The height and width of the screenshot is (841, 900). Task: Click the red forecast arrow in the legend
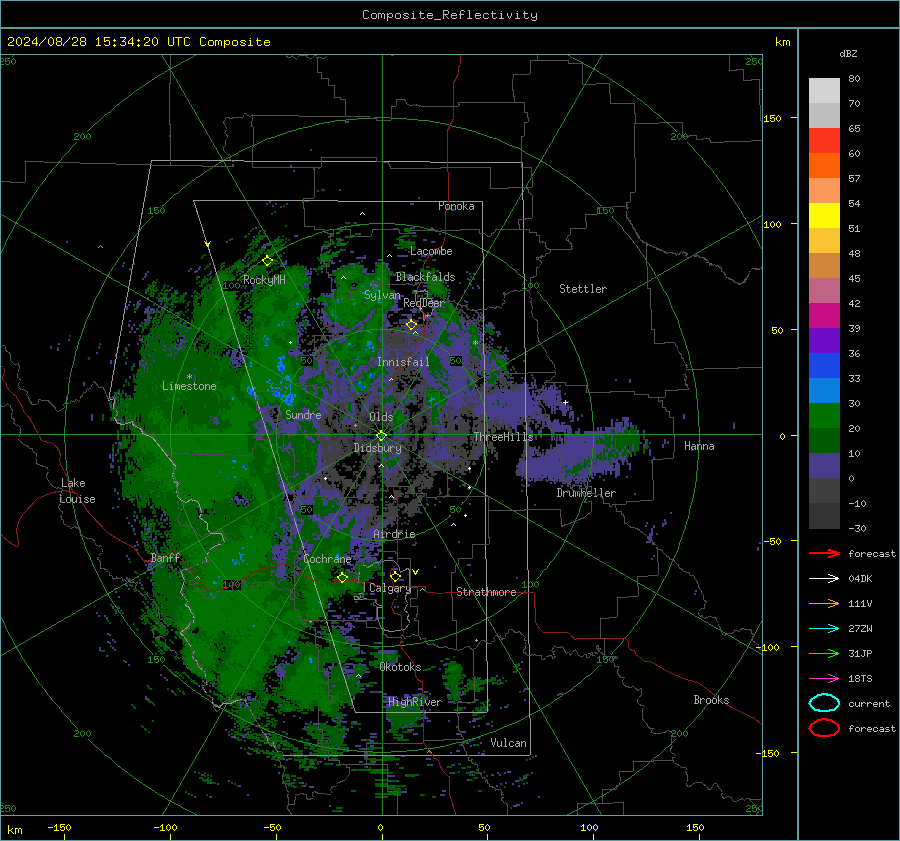(824, 553)
